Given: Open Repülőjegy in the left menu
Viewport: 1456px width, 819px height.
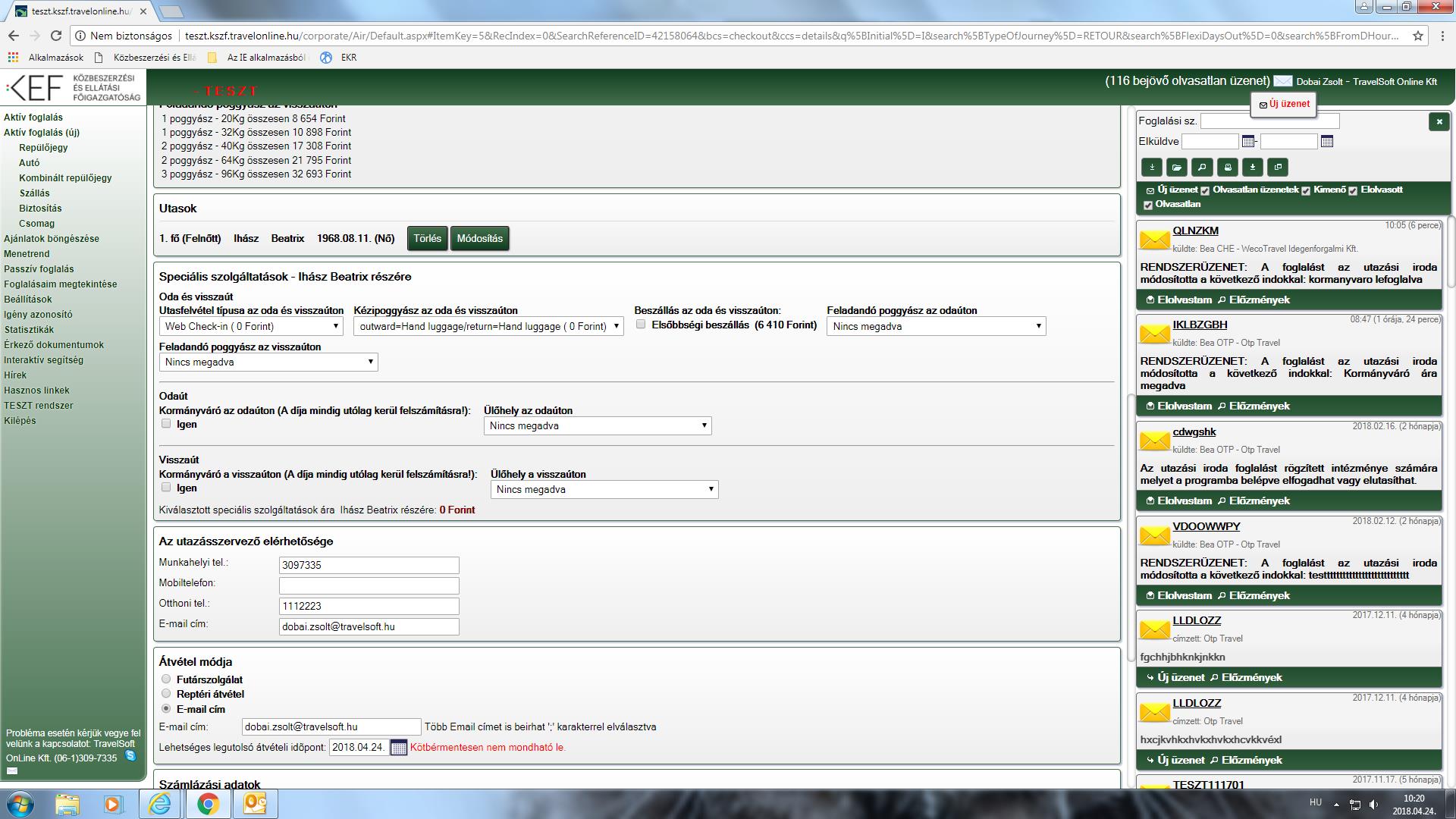Looking at the screenshot, I should point(43,148).
